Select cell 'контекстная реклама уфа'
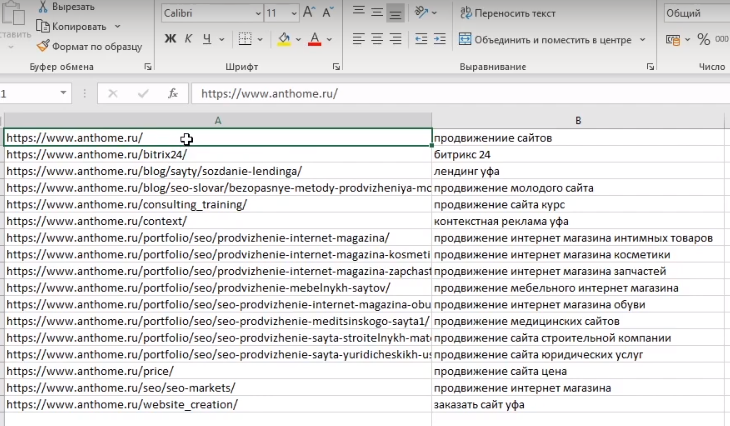This screenshot has width=730, height=426. pos(578,221)
